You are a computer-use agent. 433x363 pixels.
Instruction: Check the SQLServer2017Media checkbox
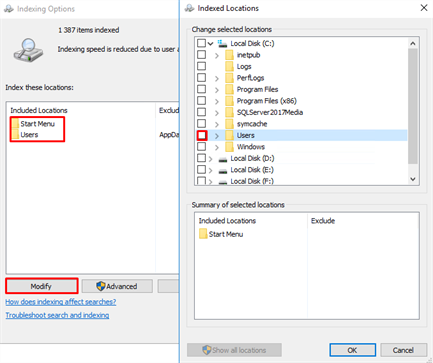201,112
